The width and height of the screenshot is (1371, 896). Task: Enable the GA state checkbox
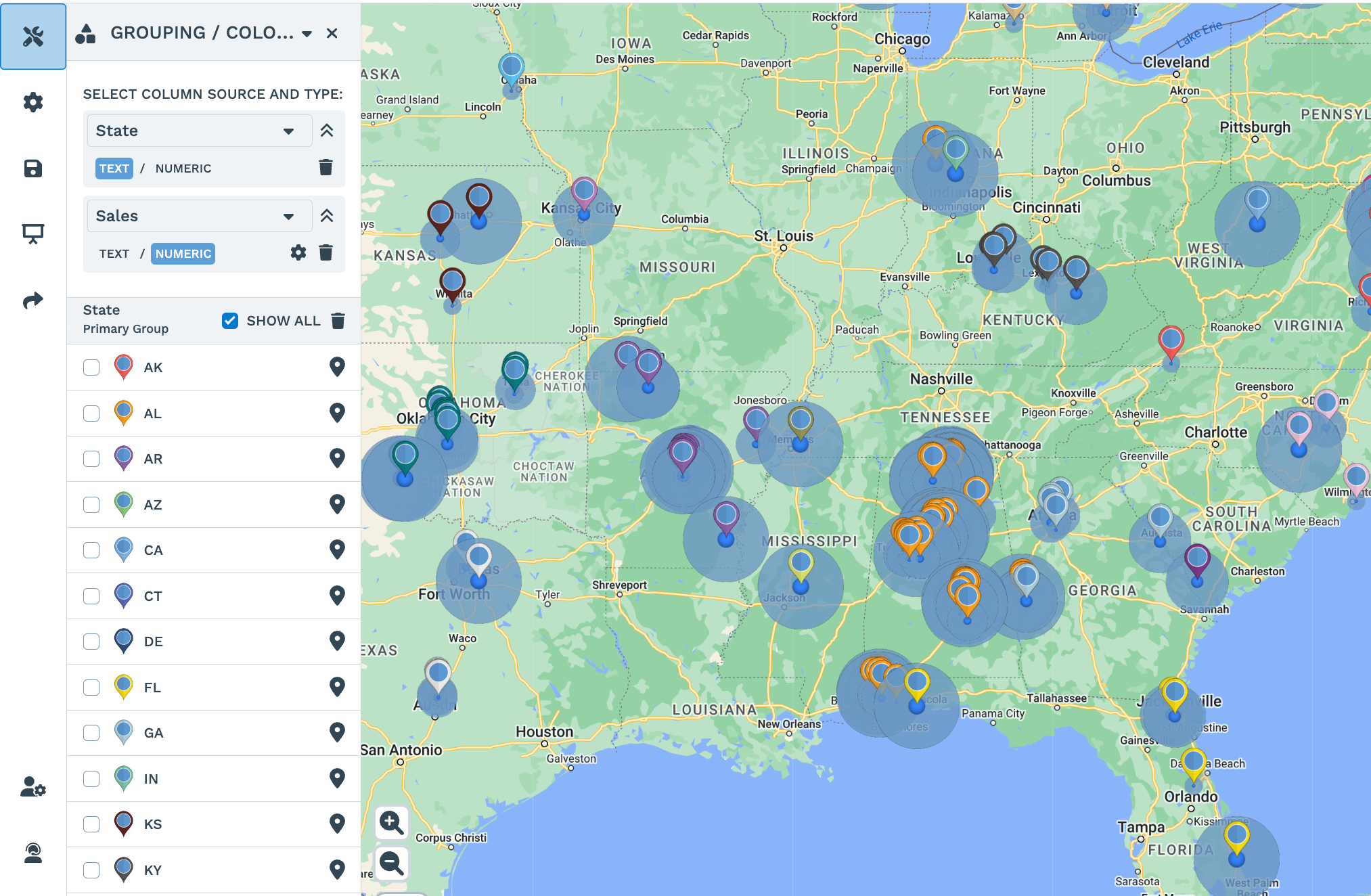point(91,733)
